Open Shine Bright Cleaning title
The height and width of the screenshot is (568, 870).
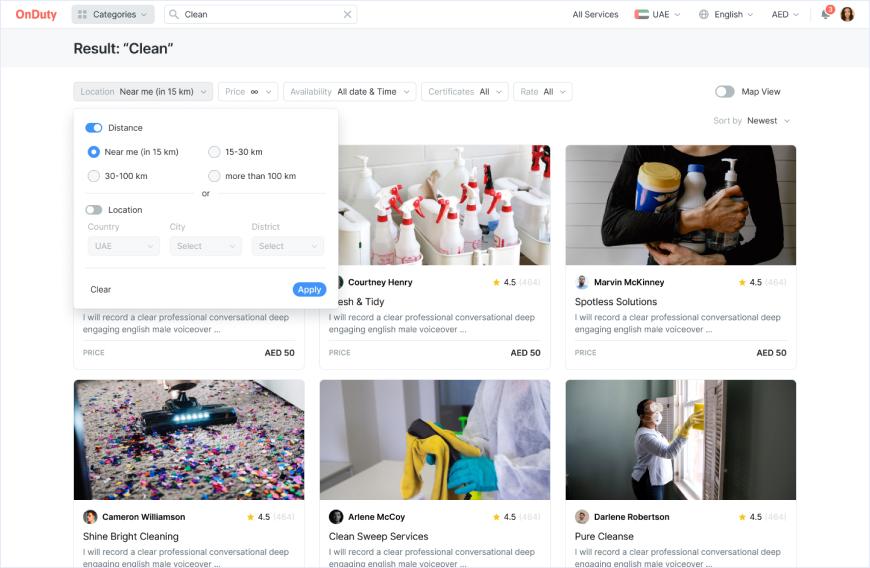click(x=130, y=536)
